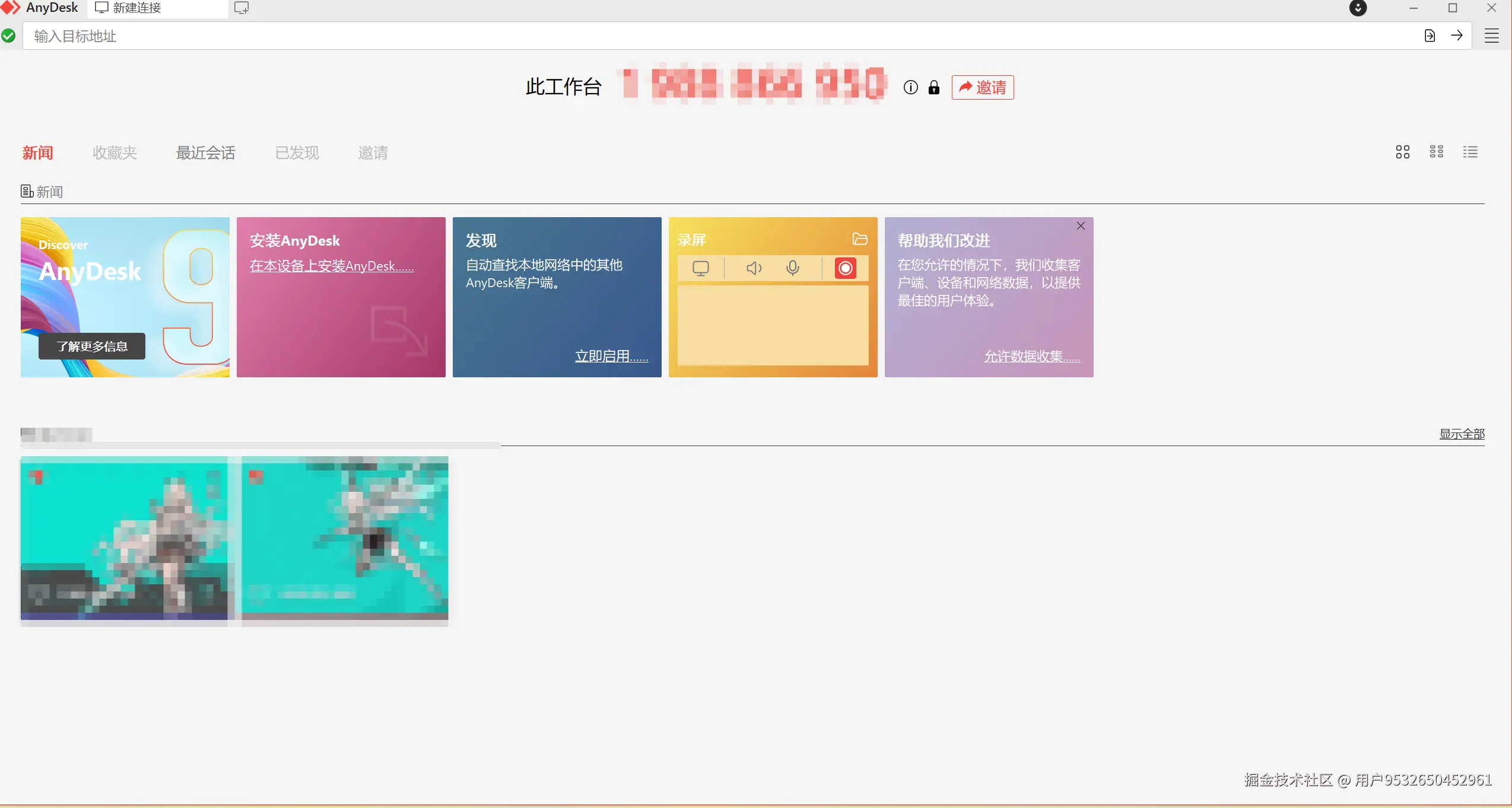Screen dimensions: 1512x808
Task: Switch to small tiles view
Action: click(x=1437, y=152)
